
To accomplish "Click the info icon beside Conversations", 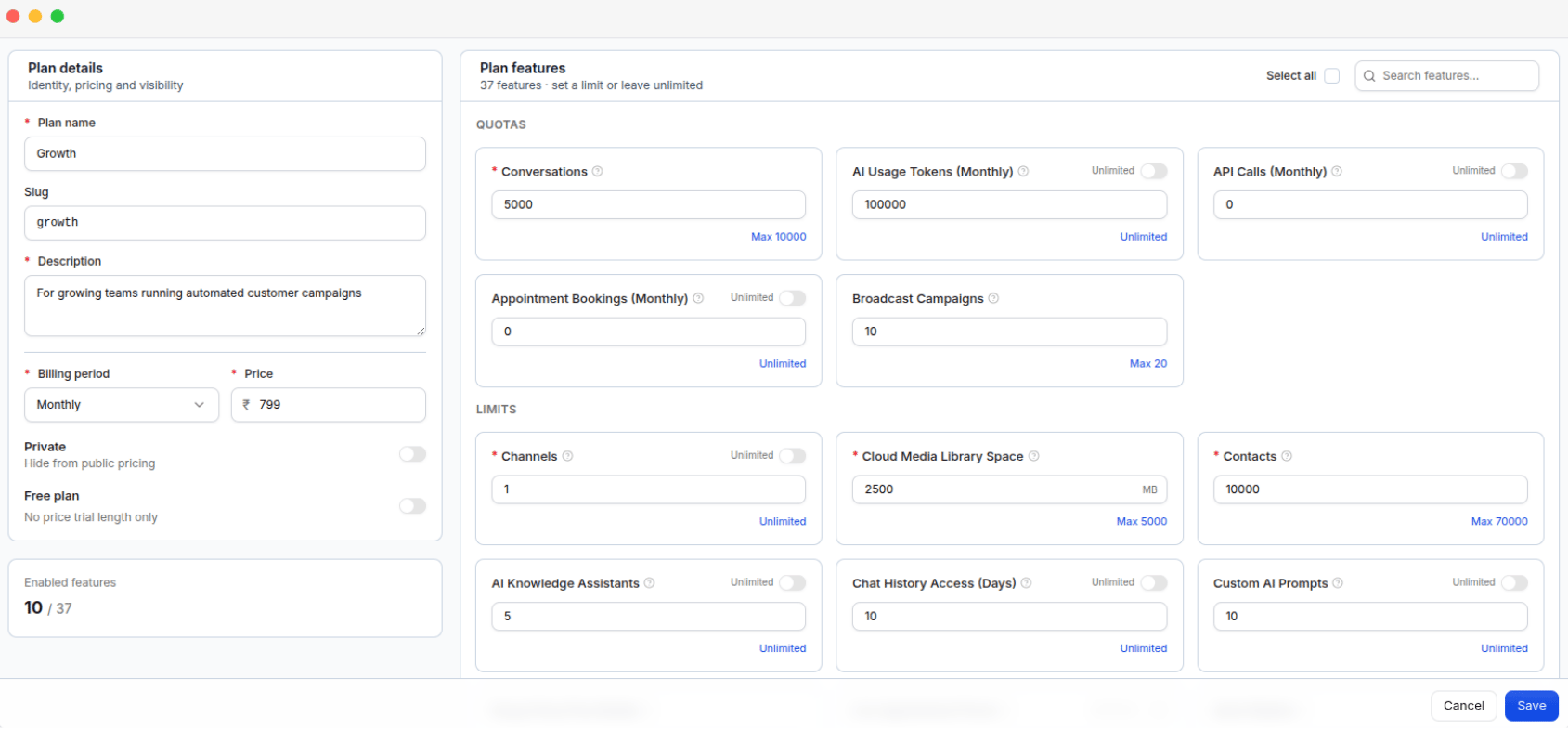I will 597,171.
